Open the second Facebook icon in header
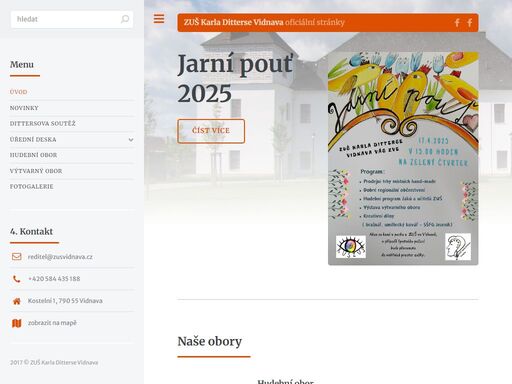512x384 pixels. (x=469, y=23)
